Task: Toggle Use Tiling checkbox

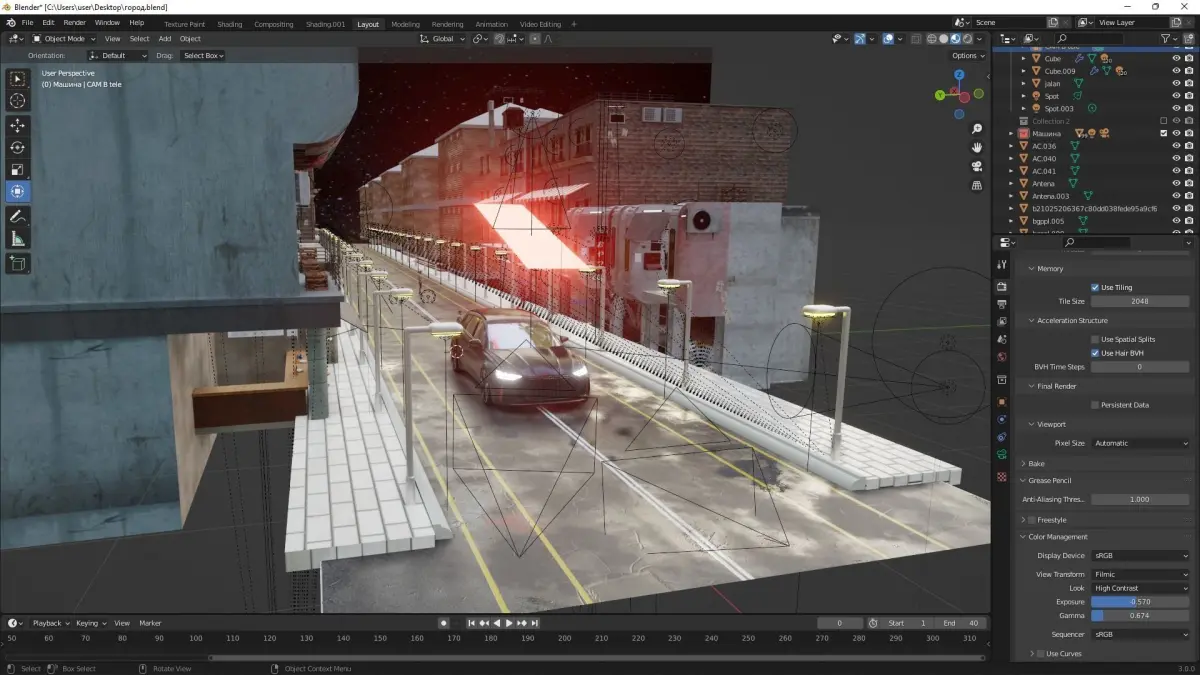Action: [1095, 287]
